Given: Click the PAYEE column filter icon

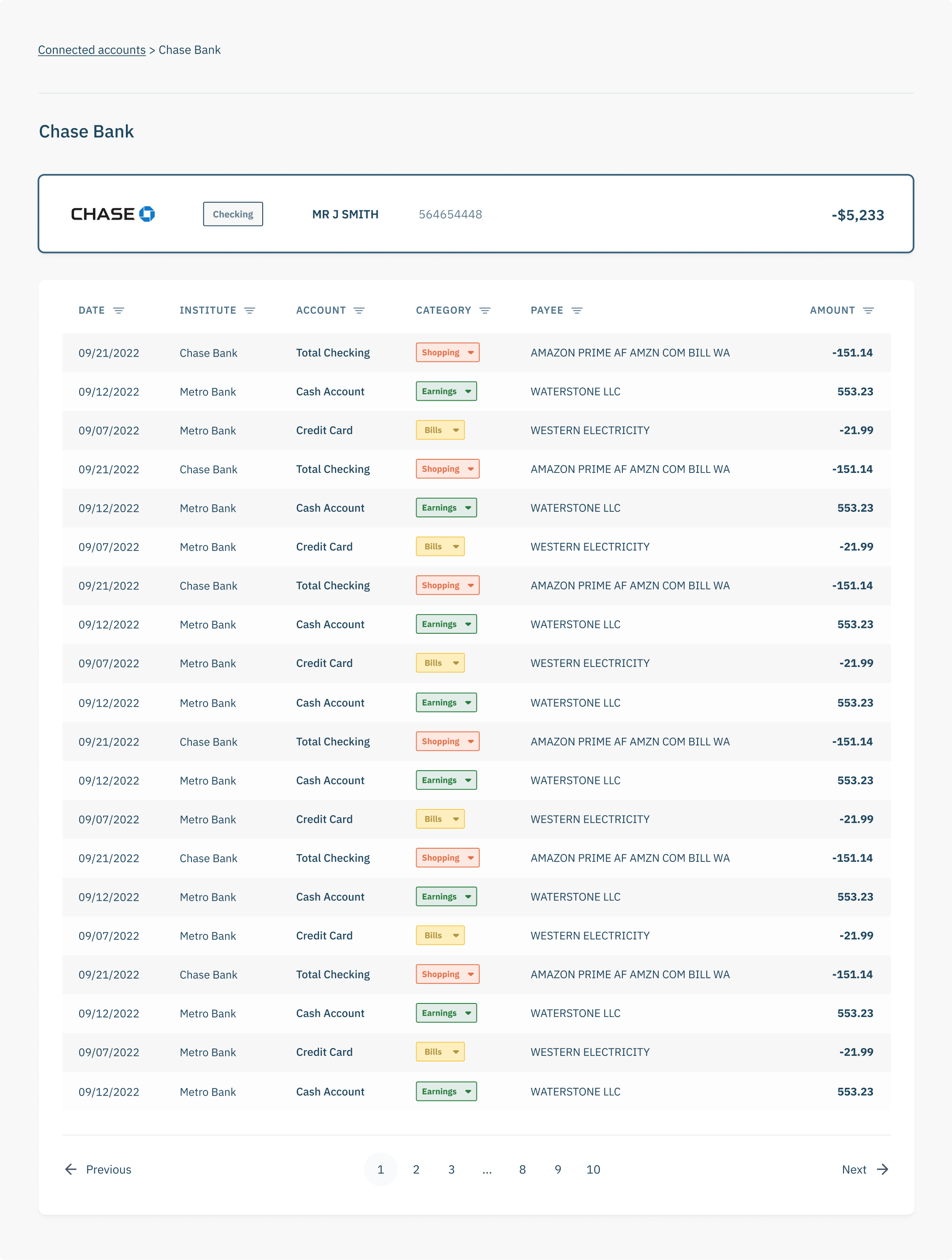Looking at the screenshot, I should (x=577, y=310).
